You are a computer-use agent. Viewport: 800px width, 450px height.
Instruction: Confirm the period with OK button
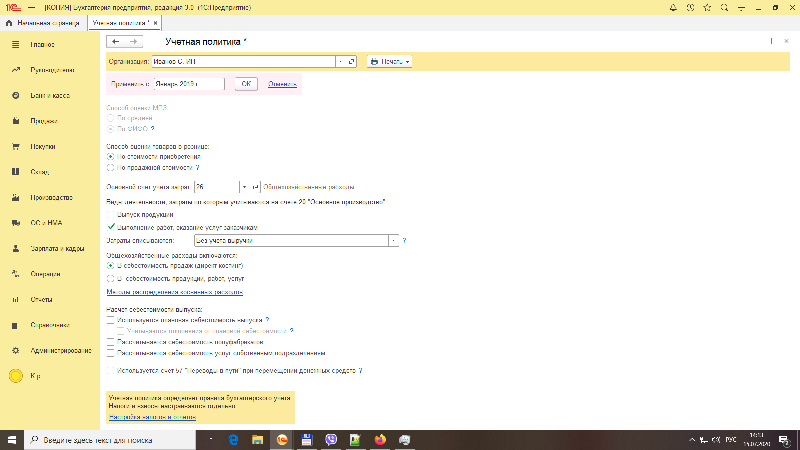(x=246, y=84)
